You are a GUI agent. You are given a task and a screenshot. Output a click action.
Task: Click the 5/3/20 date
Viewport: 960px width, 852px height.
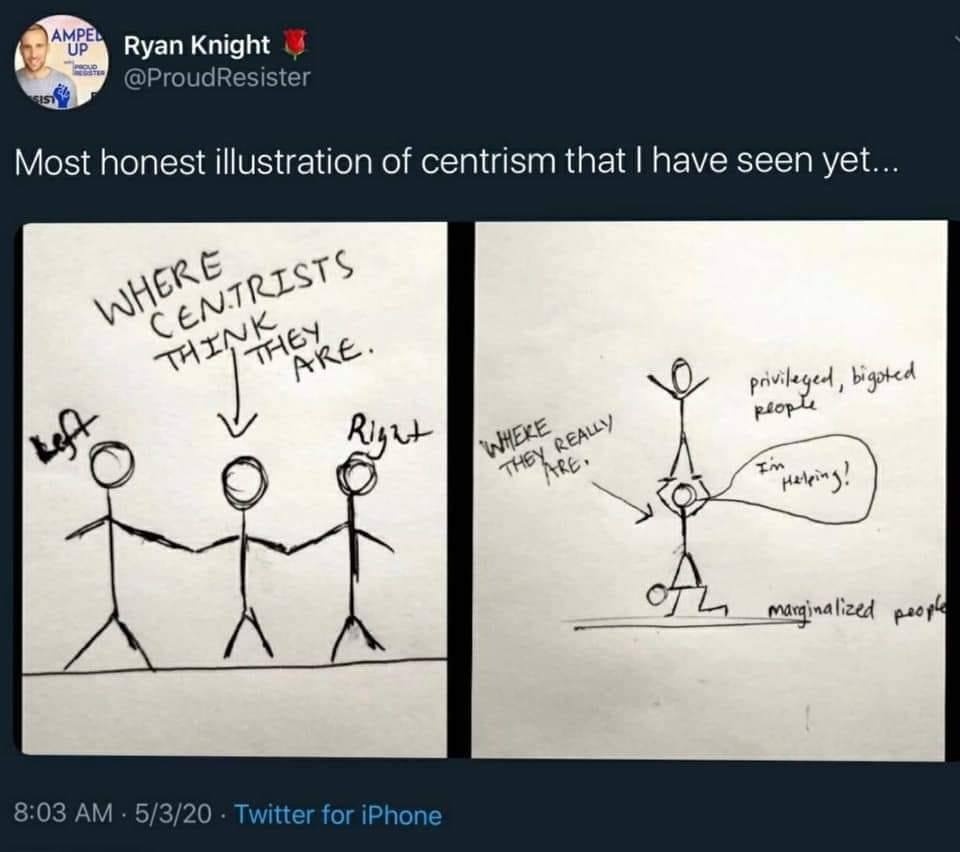[x=173, y=814]
